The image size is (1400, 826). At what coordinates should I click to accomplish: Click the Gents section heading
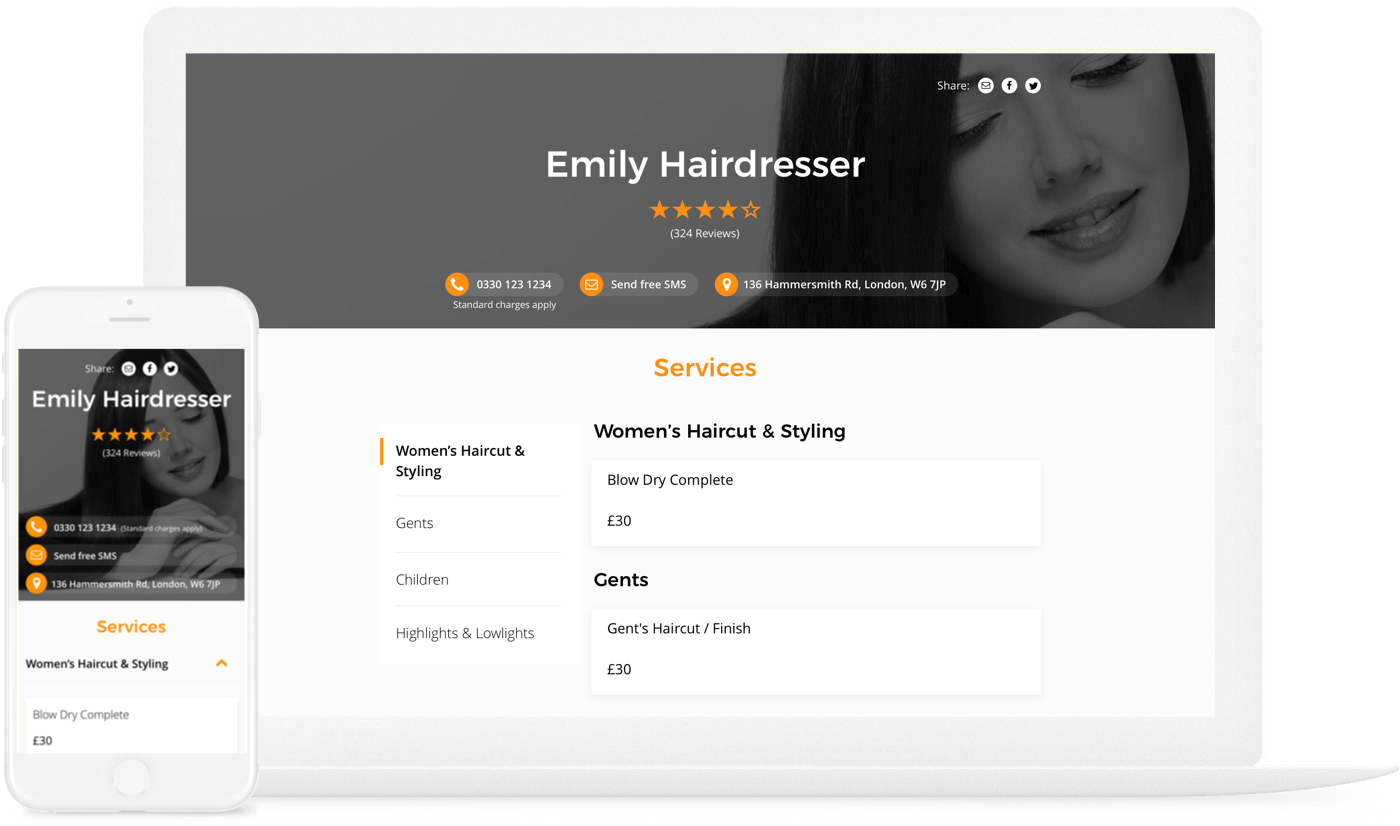tap(621, 580)
